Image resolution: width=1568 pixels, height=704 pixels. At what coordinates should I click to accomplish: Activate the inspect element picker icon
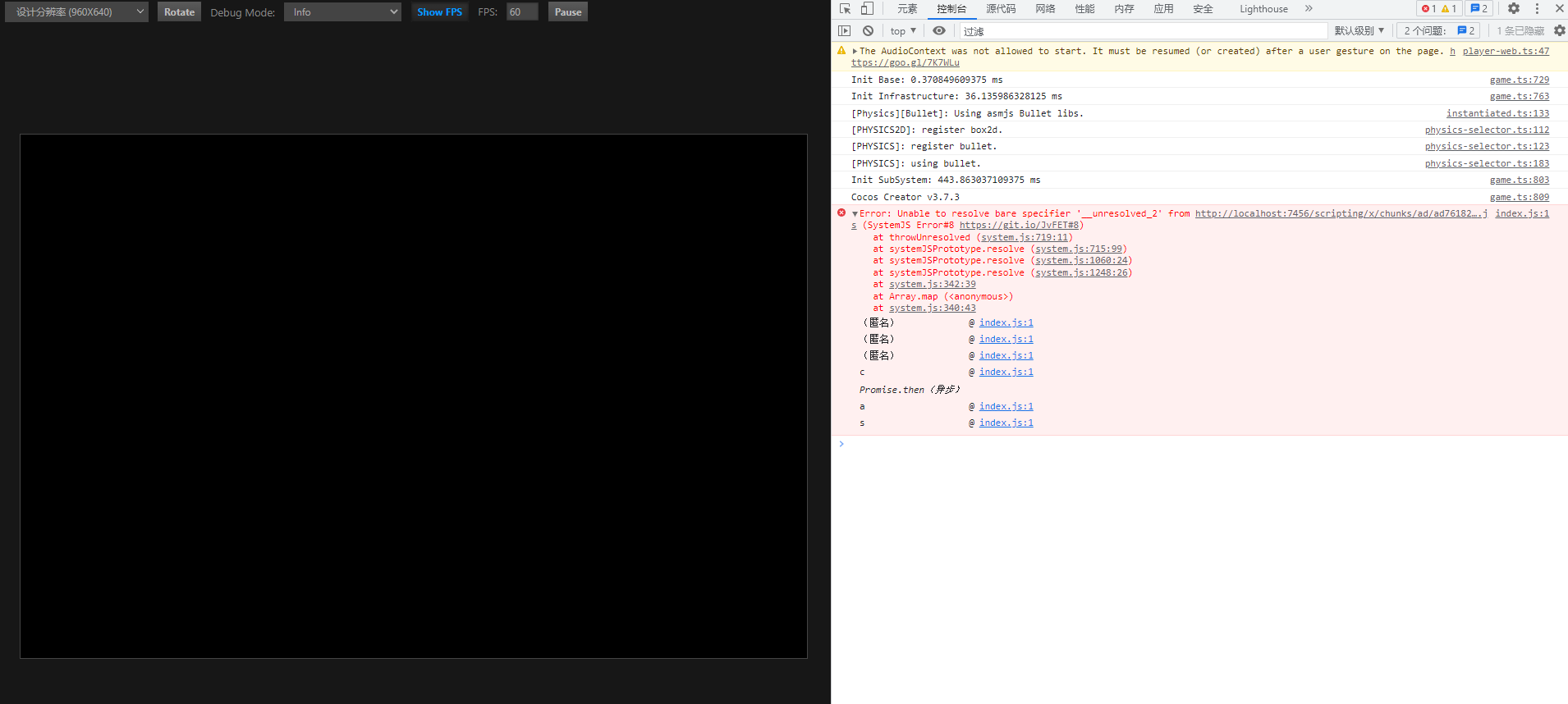coord(845,9)
